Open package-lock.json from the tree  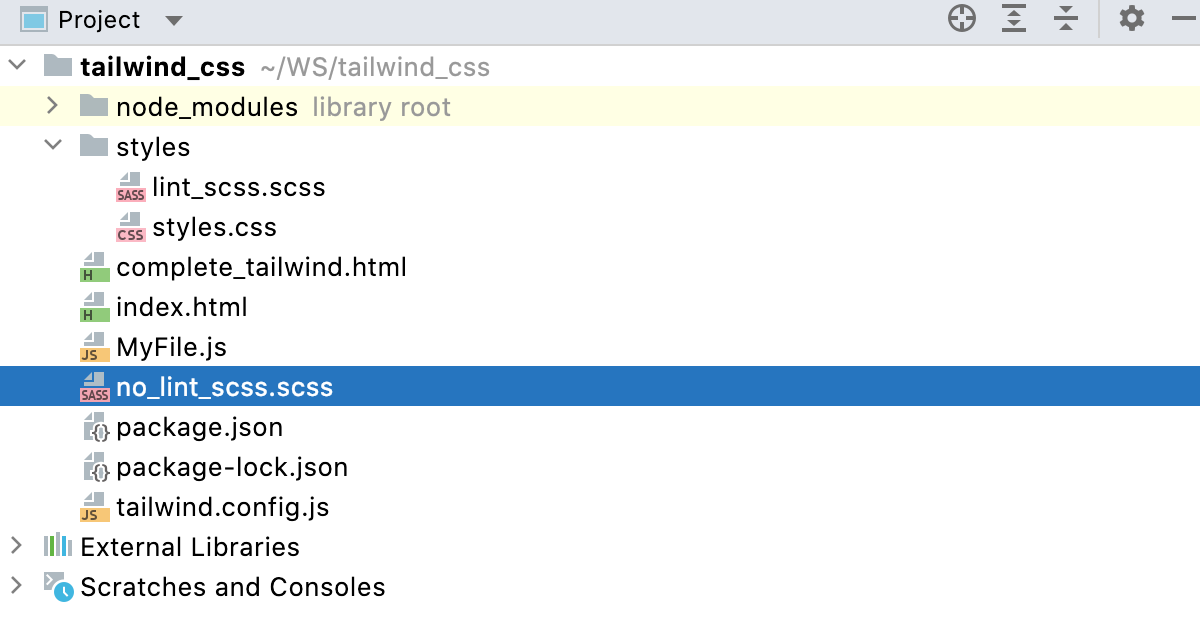[x=232, y=467]
